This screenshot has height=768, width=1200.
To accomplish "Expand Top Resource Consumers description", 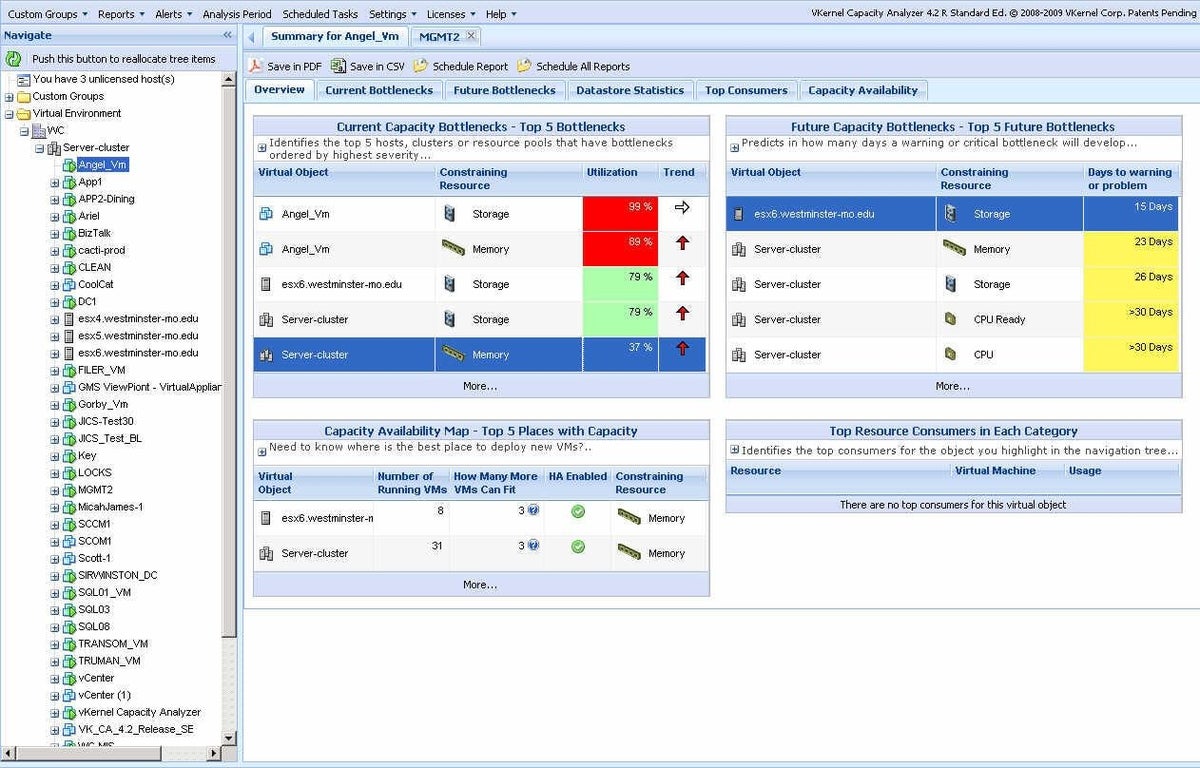I will pyautogui.click(x=734, y=450).
